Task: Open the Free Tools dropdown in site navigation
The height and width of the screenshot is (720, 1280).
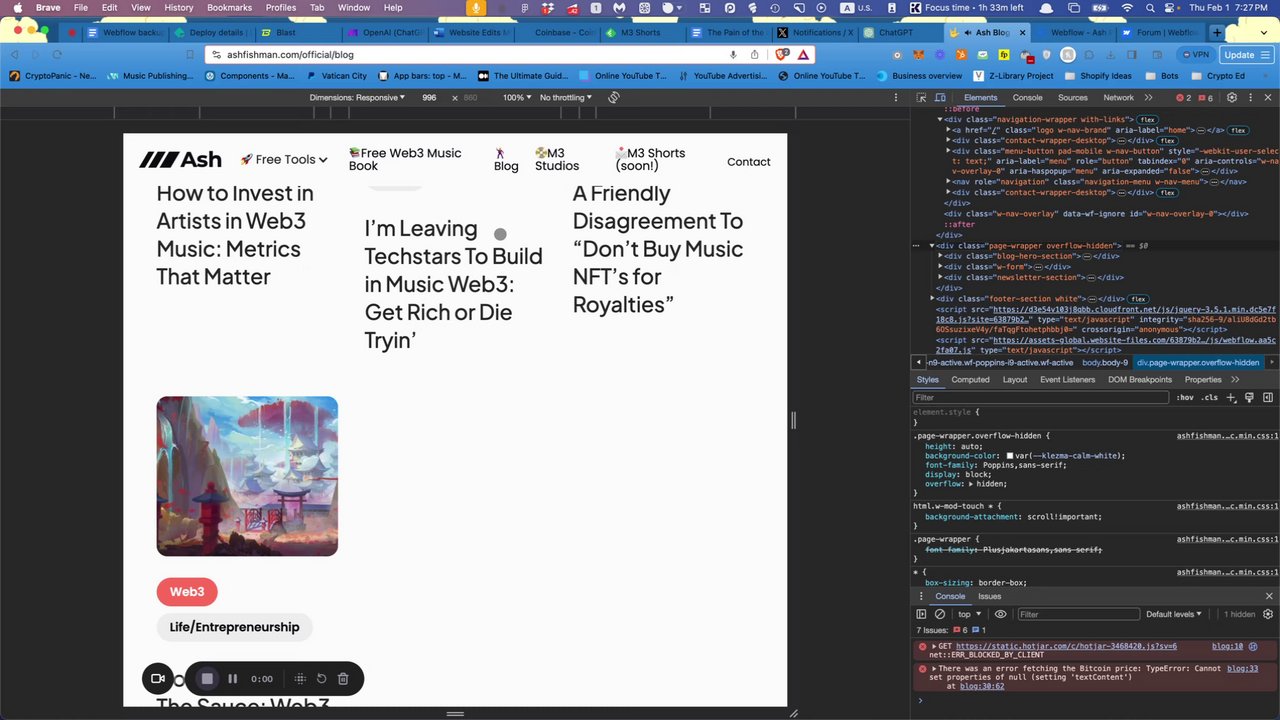Action: click(x=284, y=160)
